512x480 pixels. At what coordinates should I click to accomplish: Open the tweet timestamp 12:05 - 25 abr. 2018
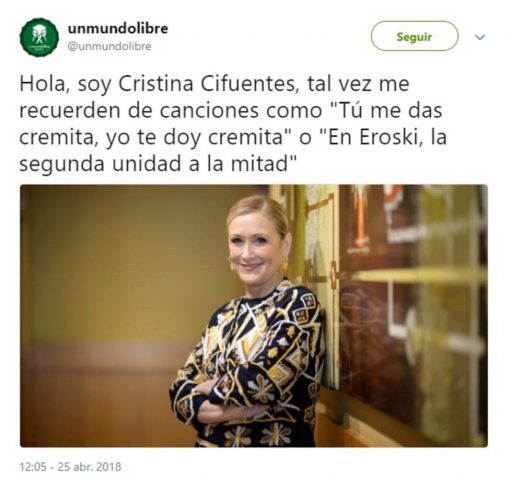(x=70, y=466)
